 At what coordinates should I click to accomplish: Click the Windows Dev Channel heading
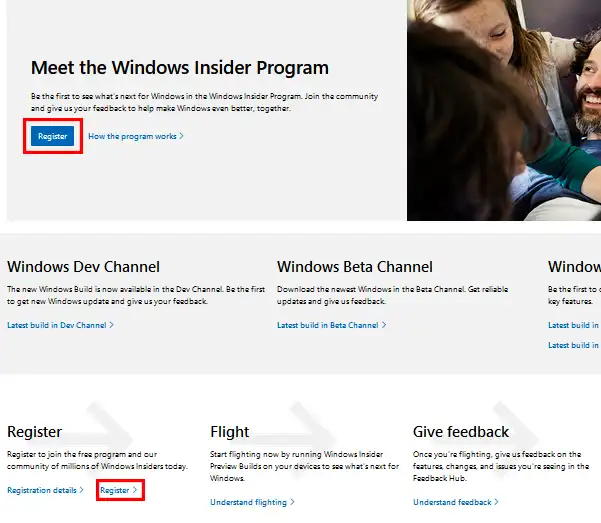click(x=83, y=267)
